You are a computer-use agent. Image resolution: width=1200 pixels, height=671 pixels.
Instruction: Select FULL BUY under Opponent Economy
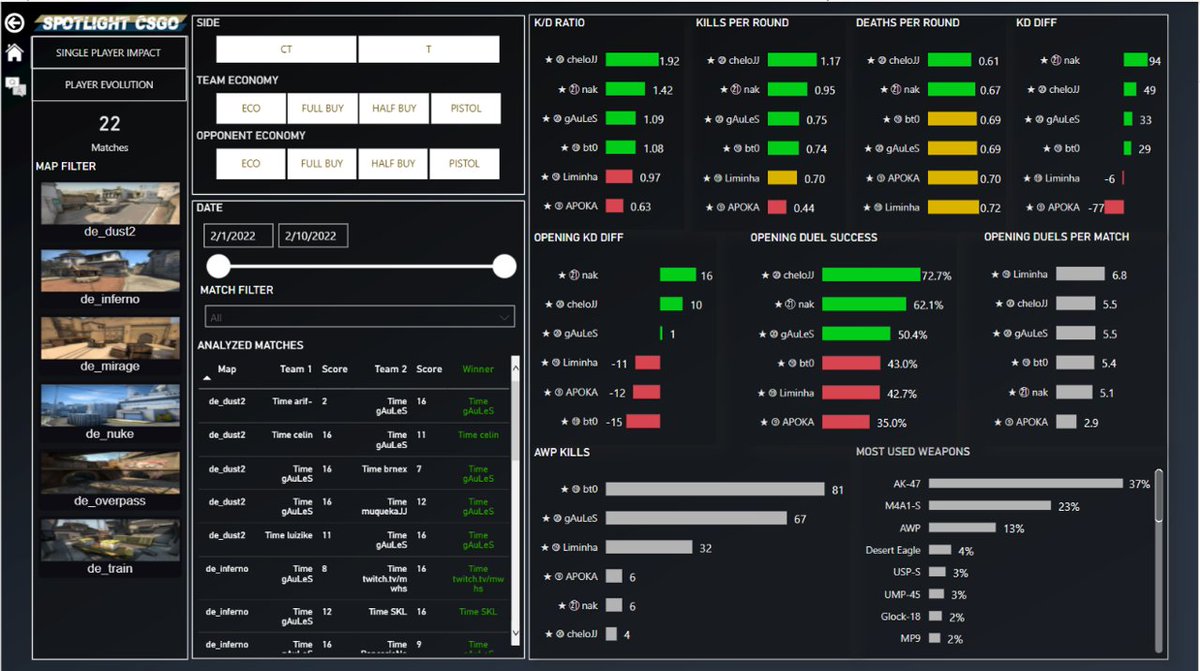pos(322,164)
